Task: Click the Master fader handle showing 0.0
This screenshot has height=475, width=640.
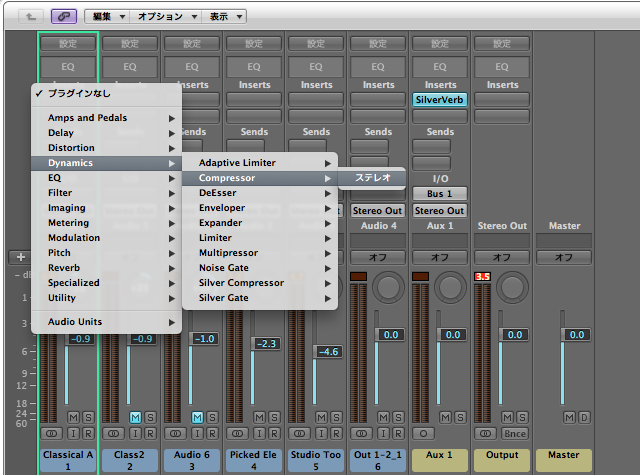Action: tap(576, 335)
